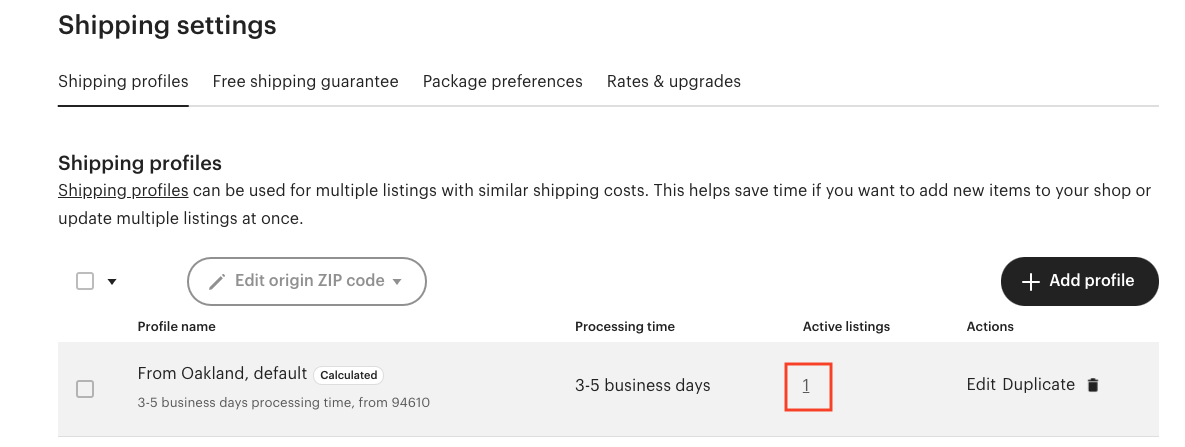Open the active listings count link "1"
The image size is (1185, 447).
(x=806, y=386)
